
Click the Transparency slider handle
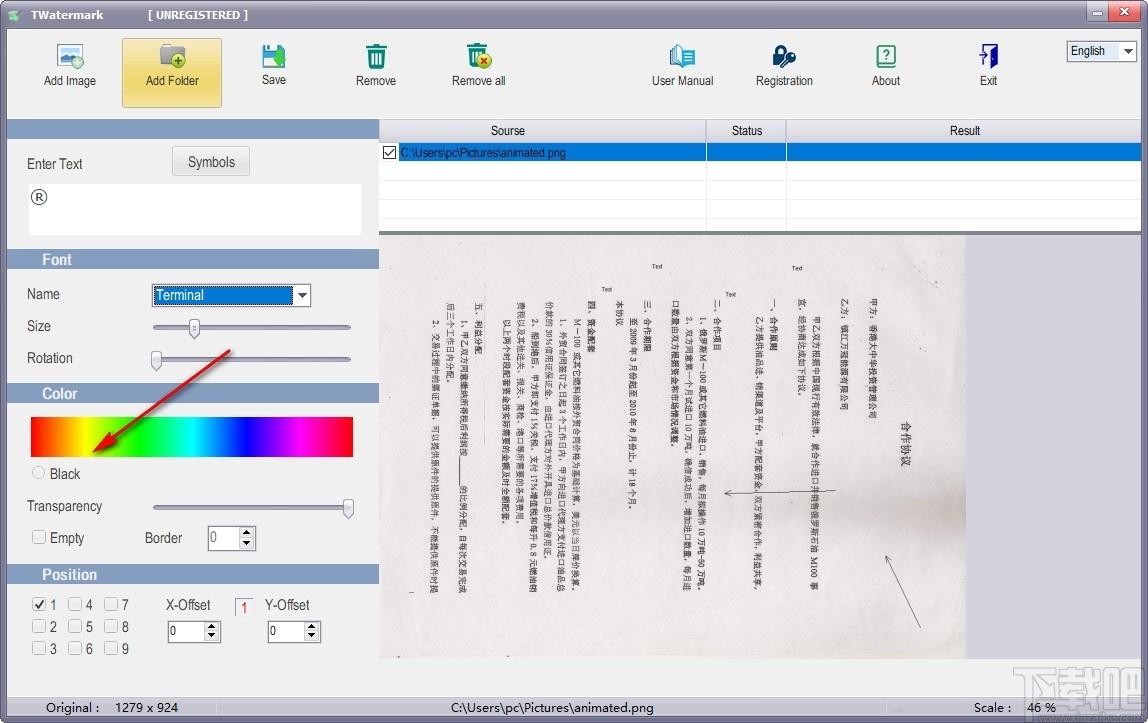coord(348,508)
